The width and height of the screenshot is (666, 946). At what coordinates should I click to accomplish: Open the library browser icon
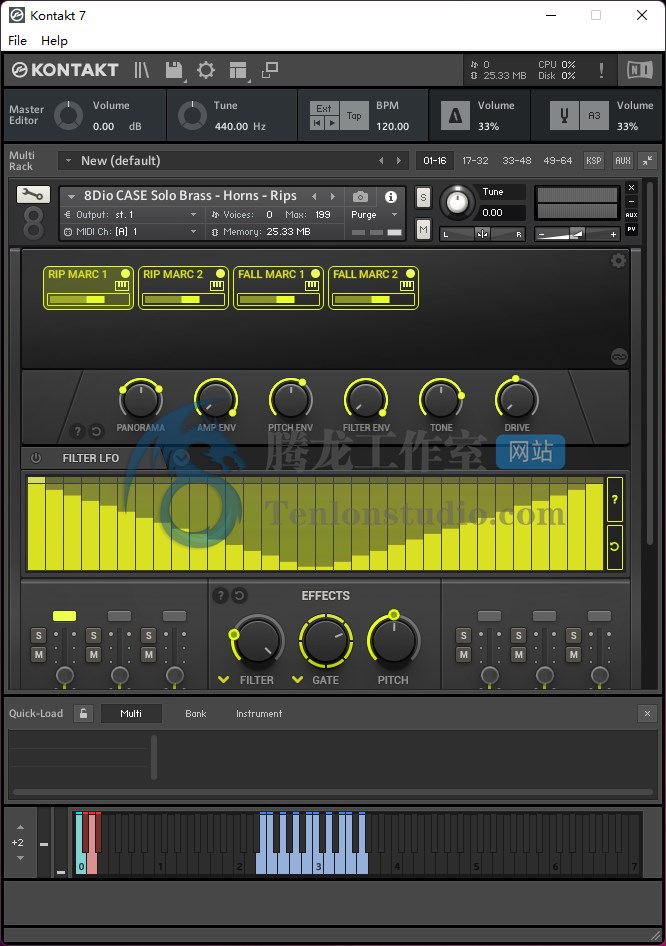click(x=141, y=70)
